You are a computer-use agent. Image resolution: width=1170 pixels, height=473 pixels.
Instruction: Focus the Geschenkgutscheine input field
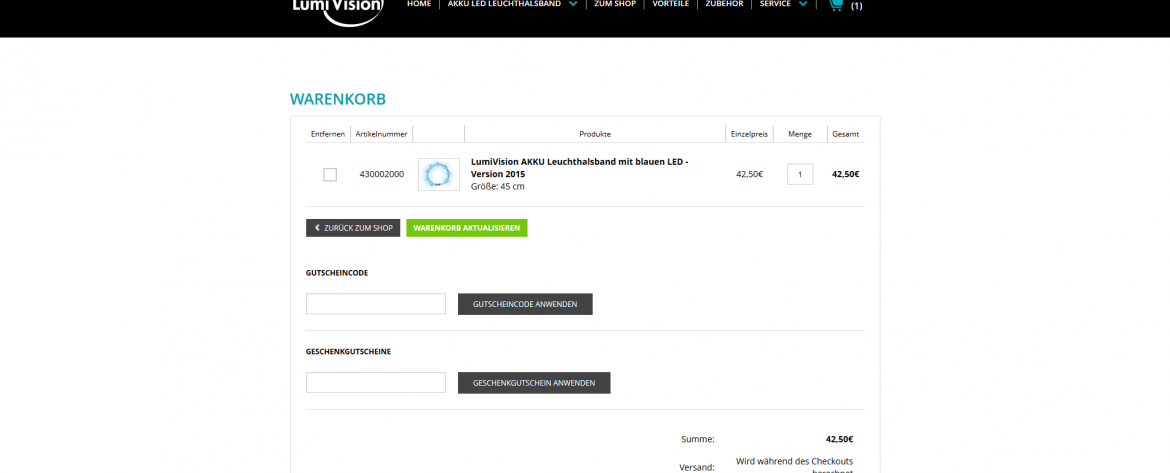(376, 383)
